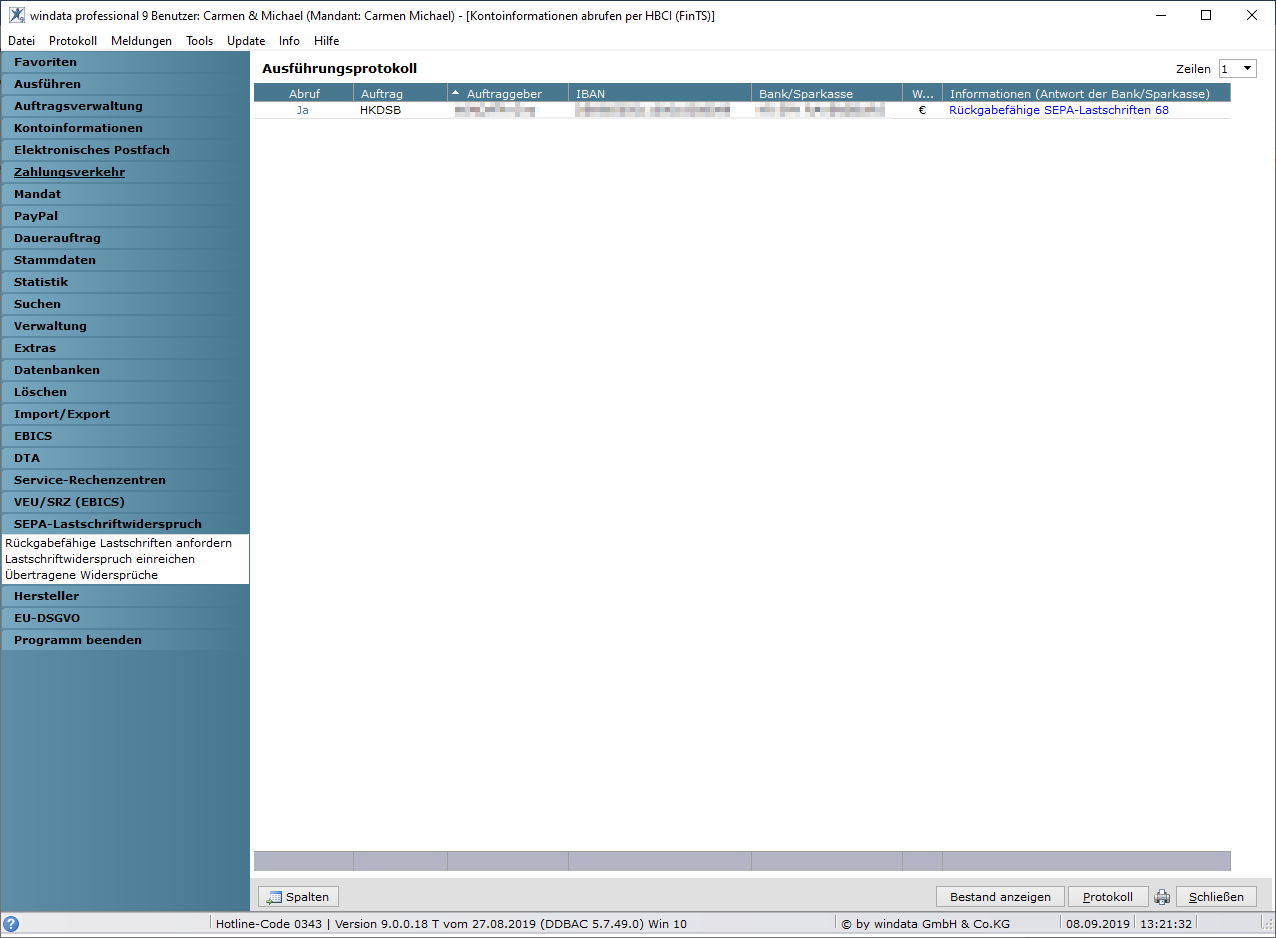Image resolution: width=1276 pixels, height=938 pixels.
Task: Click the Abruf column header
Action: tap(304, 93)
